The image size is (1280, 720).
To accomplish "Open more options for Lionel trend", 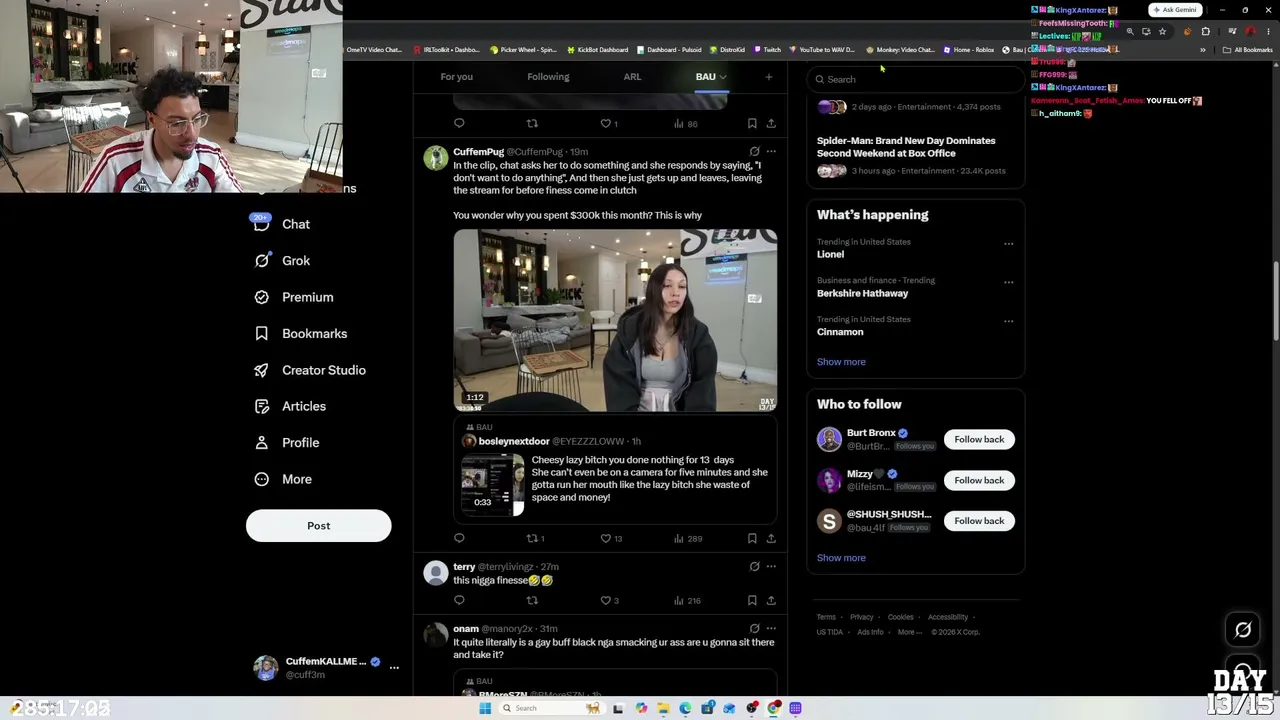I will coord(1008,243).
